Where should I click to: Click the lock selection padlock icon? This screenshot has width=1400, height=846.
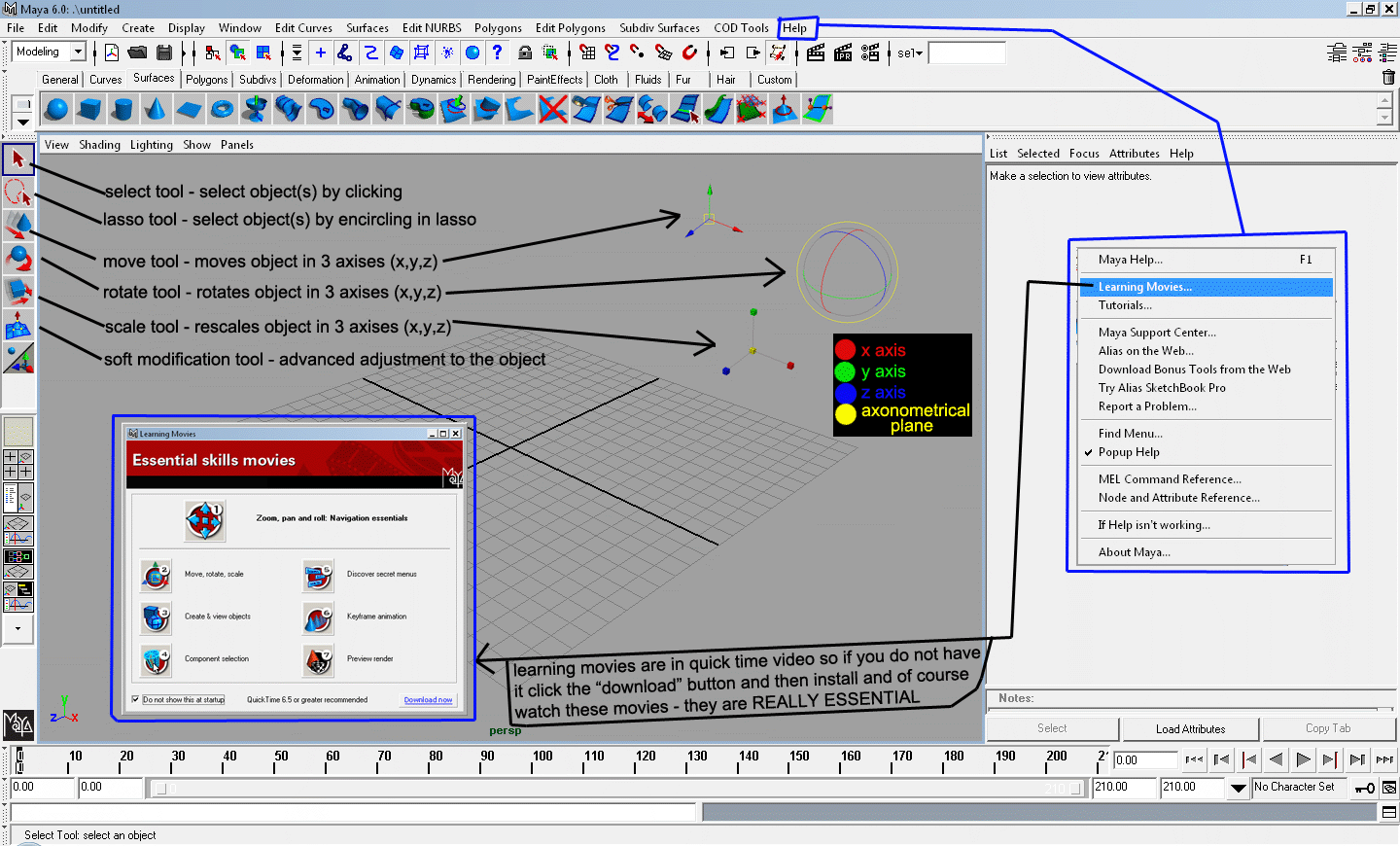click(525, 53)
